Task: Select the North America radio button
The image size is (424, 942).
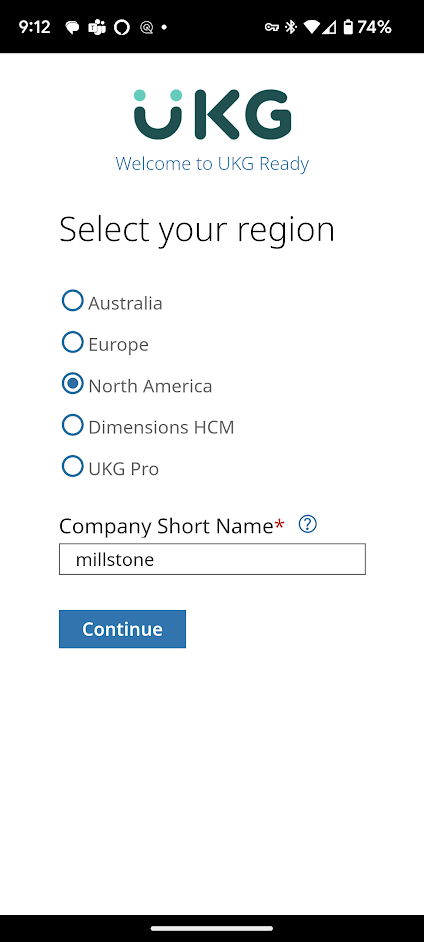Action: point(73,383)
